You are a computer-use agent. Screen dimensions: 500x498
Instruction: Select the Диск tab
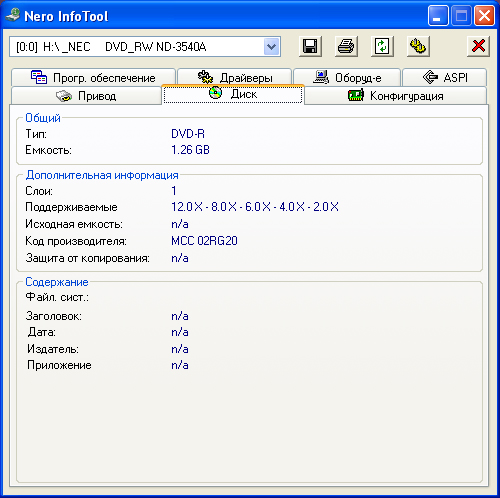pyautogui.click(x=233, y=94)
